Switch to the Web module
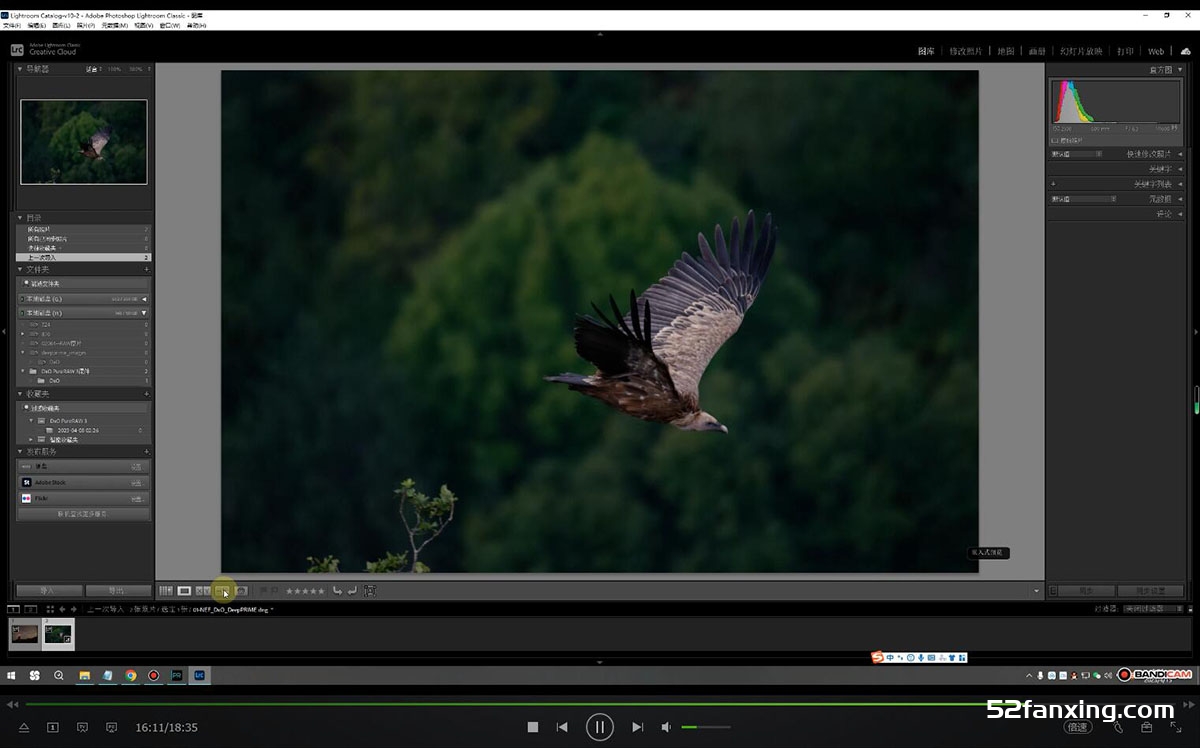1200x748 pixels. pos(1156,51)
